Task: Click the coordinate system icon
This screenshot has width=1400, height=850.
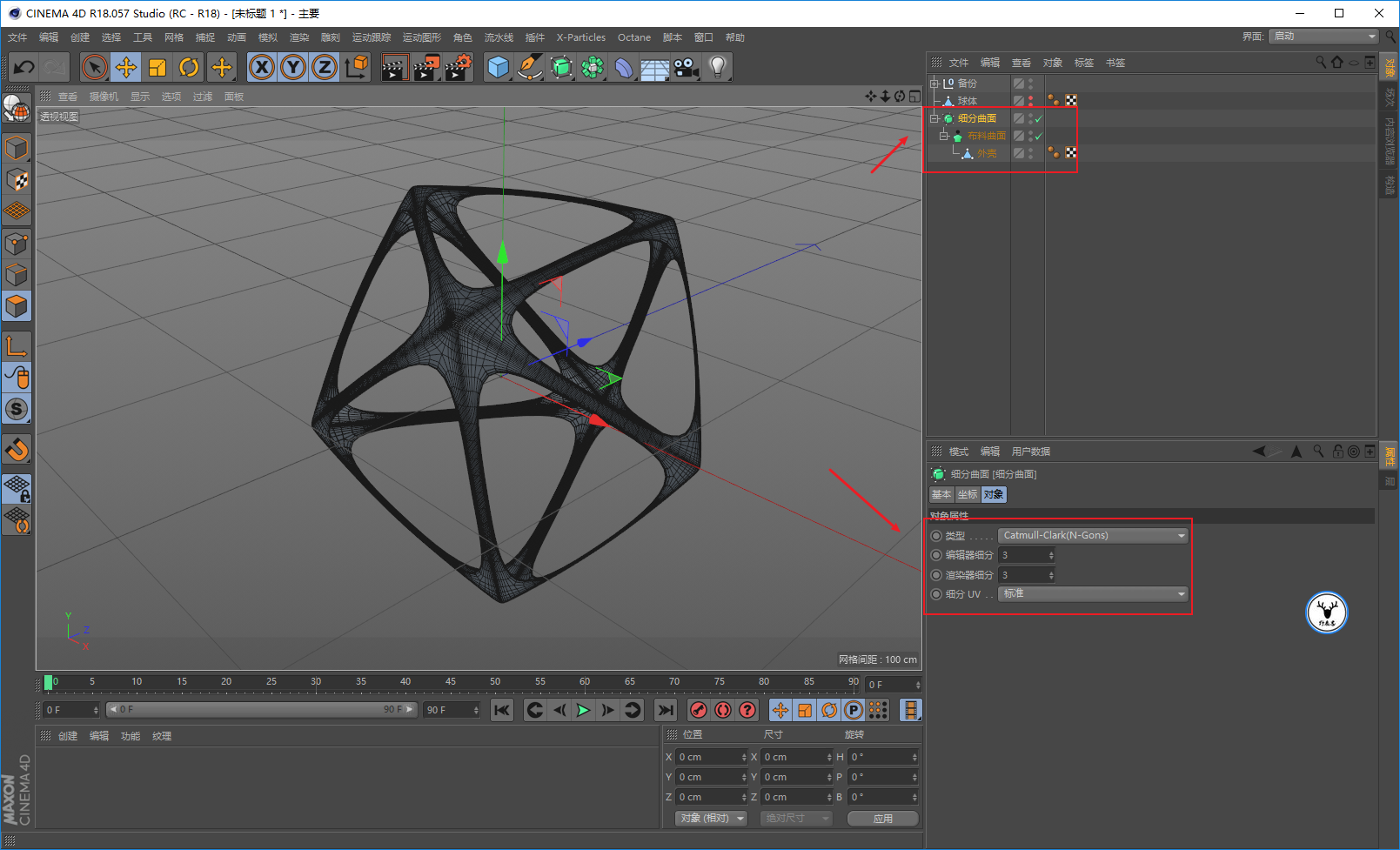Action: click(x=356, y=67)
